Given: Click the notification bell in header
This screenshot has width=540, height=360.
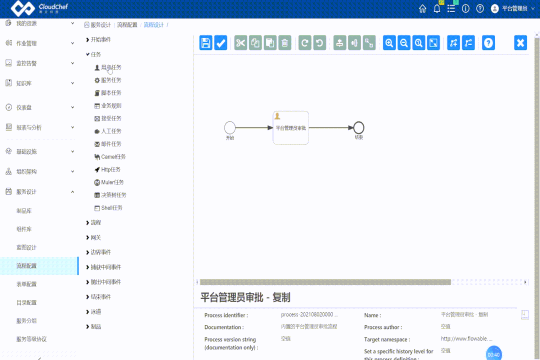Looking at the screenshot, I should 437,9.
